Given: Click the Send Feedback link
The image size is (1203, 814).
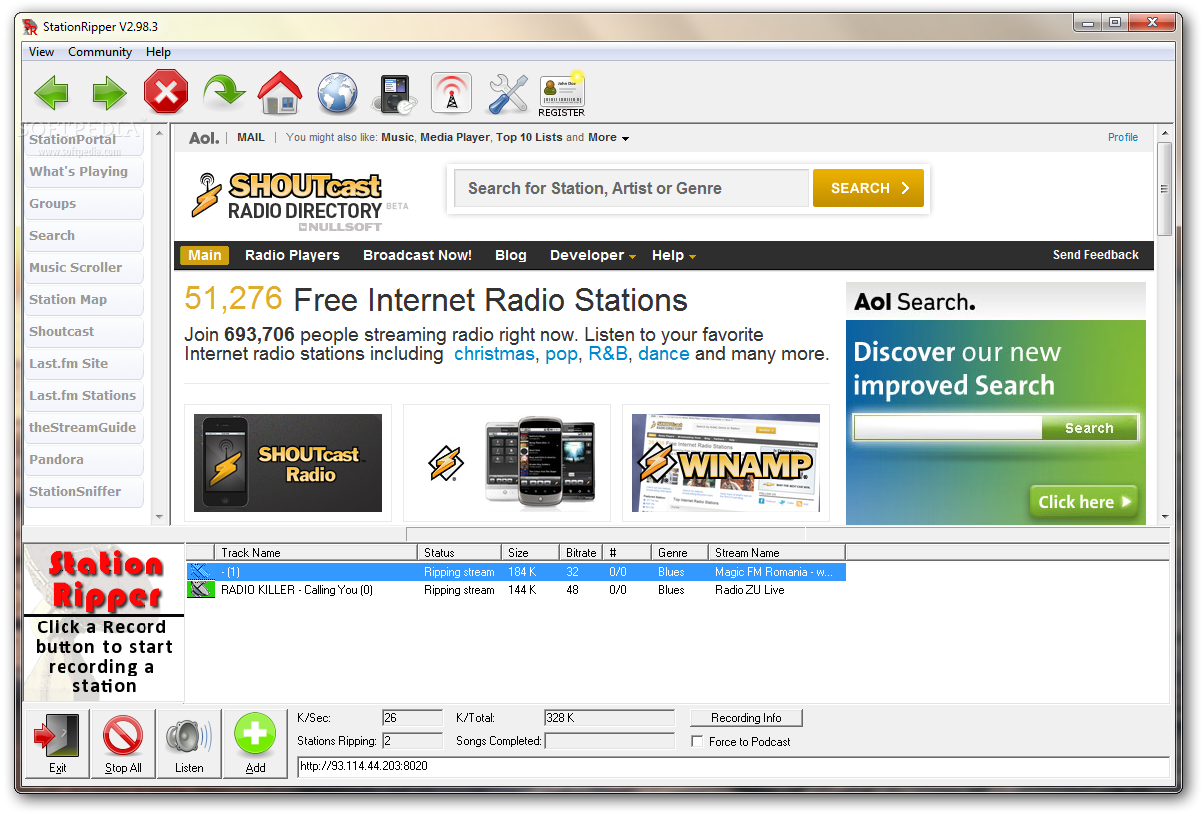Looking at the screenshot, I should click(x=1095, y=255).
